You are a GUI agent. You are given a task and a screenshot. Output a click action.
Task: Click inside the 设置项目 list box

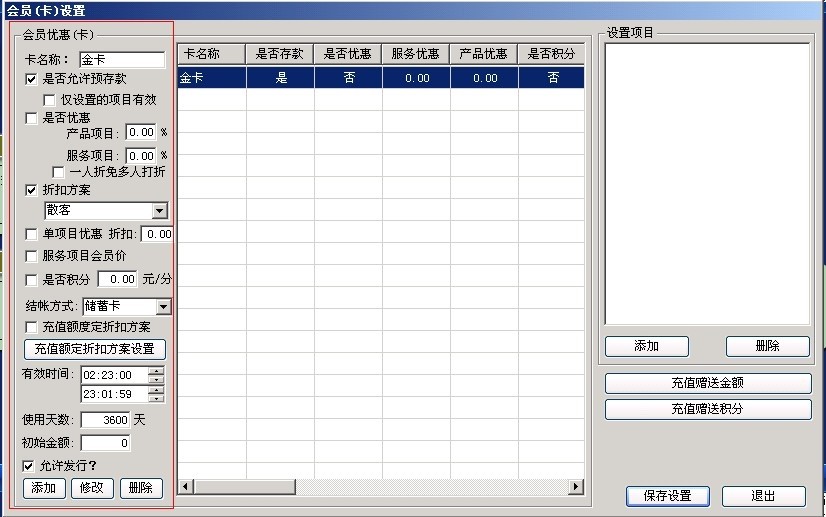(707, 184)
